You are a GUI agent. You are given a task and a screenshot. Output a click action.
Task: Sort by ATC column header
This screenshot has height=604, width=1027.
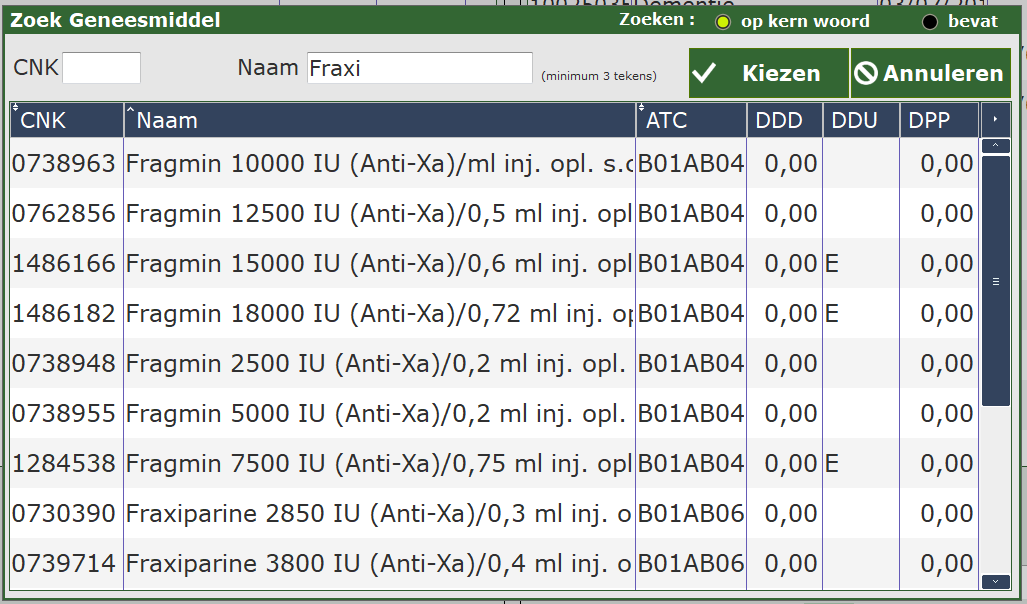[691, 121]
